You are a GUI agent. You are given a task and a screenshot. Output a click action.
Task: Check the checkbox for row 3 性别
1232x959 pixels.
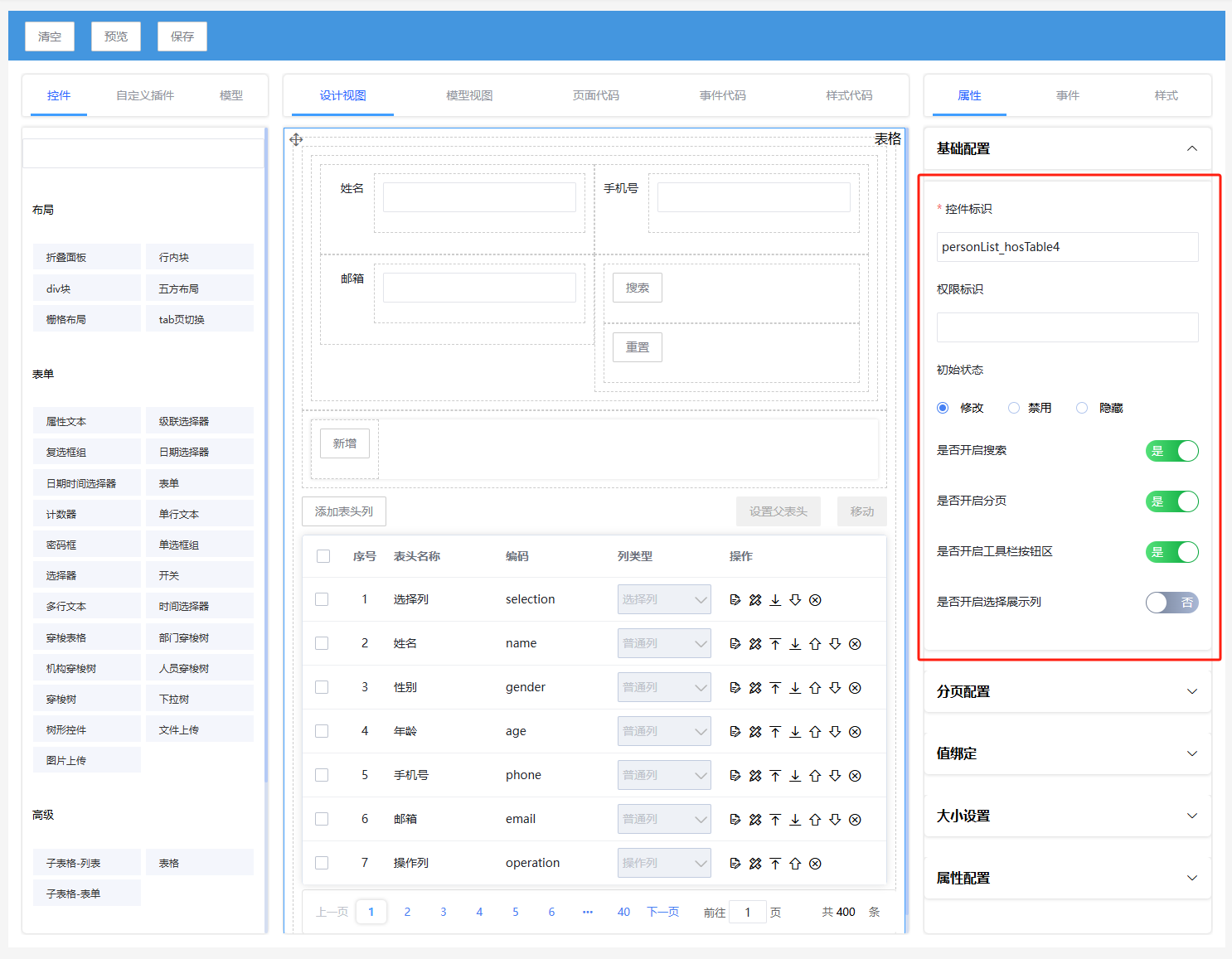click(322, 687)
